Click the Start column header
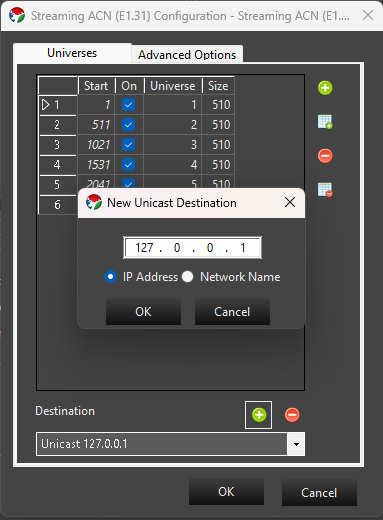Image resolution: width=383 pixels, height=520 pixels. click(96, 86)
